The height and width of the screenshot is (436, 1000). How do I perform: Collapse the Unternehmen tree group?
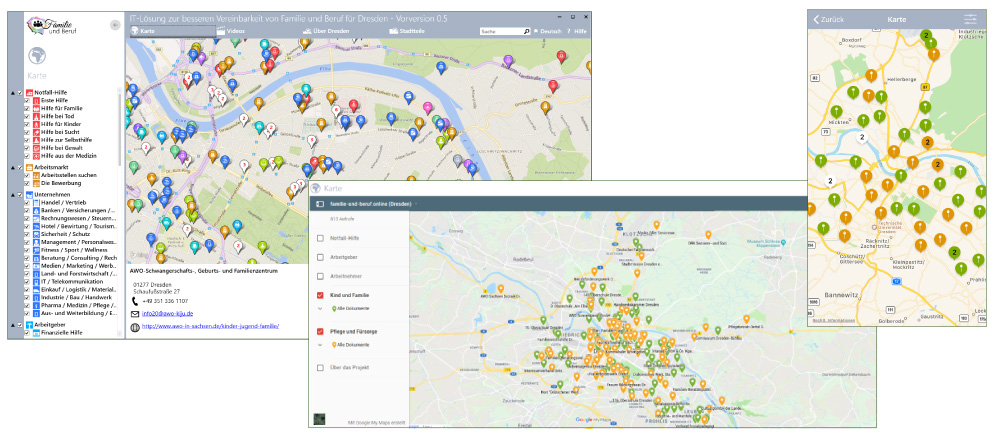click(x=13, y=194)
